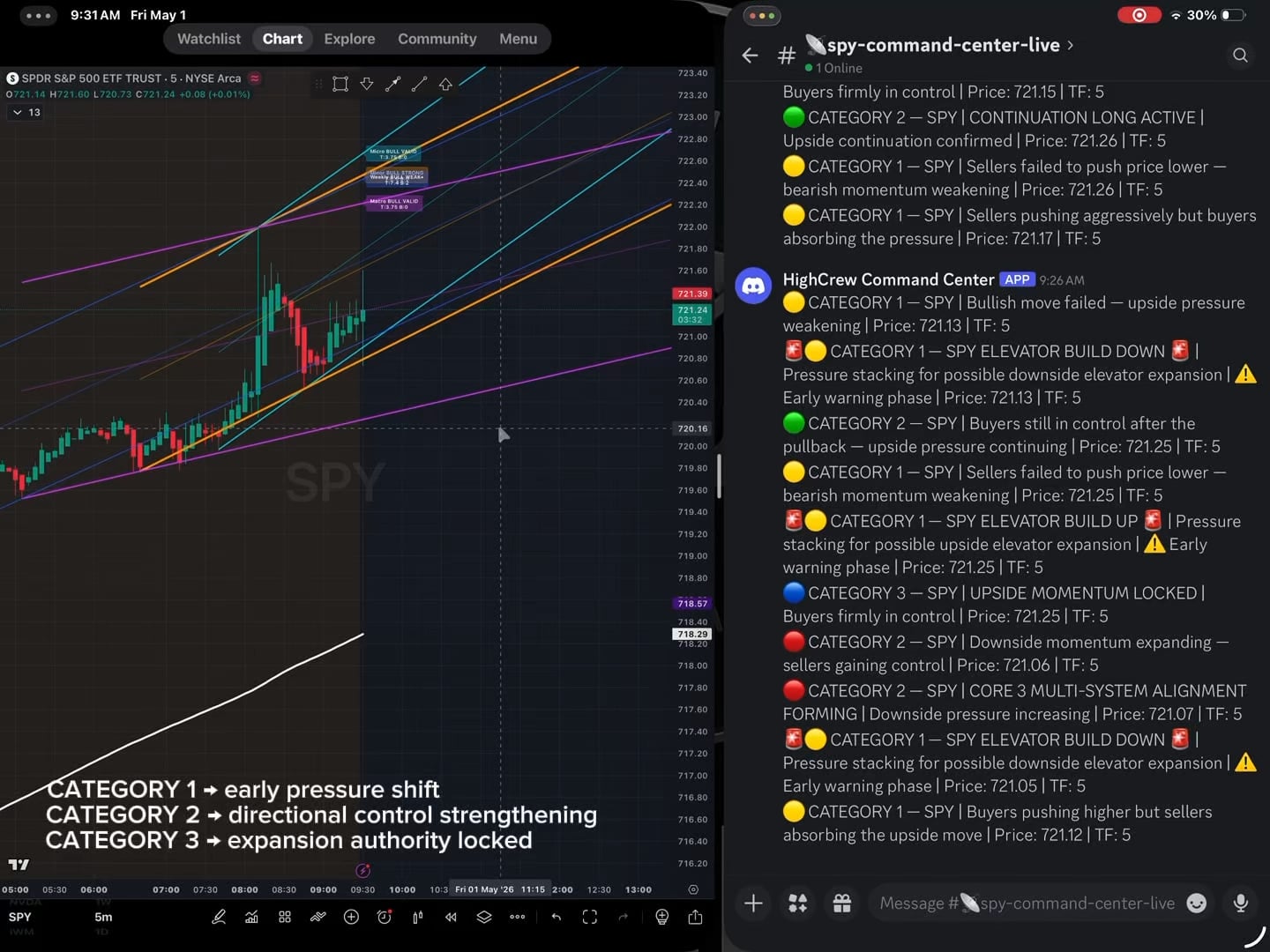Screen dimensions: 1270x952
Task: Tap the voice message microphone
Action: click(x=1240, y=903)
